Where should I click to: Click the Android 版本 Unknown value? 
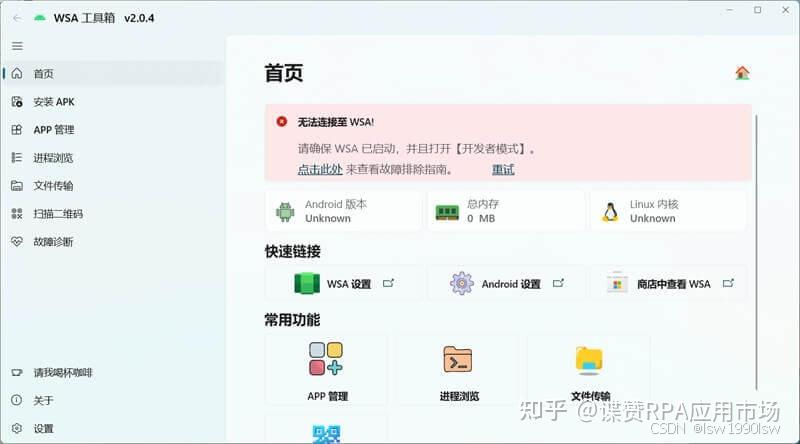(x=328, y=218)
